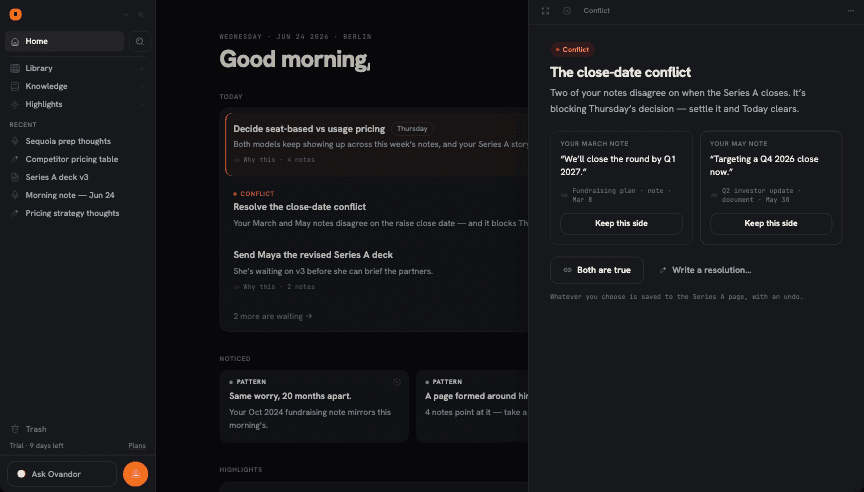Image resolution: width=864 pixels, height=492 pixels.
Task: Open pattern card Same worry, 20 months apart
Action: click(314, 406)
